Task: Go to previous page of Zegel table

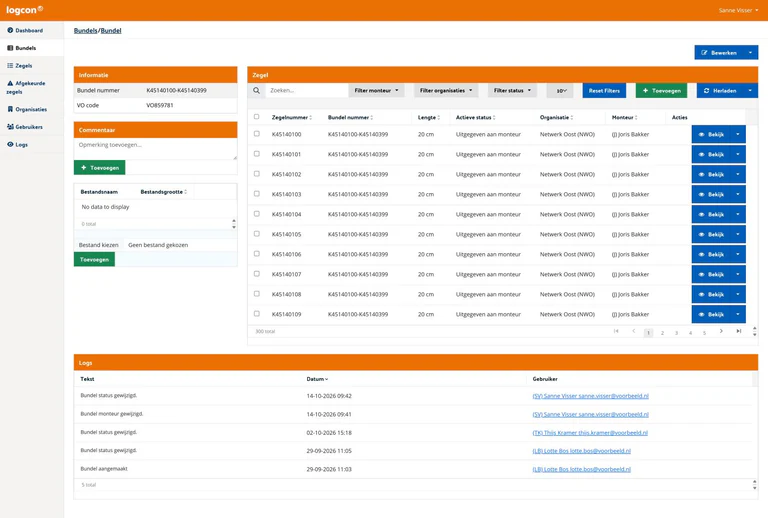Action: [634, 331]
